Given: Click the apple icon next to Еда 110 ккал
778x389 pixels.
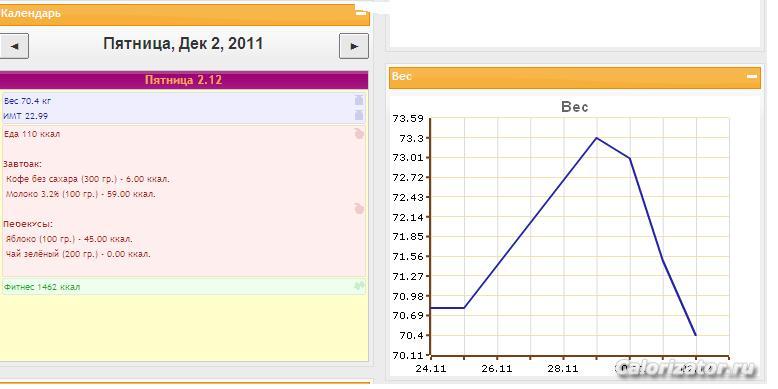Looking at the screenshot, I should pyautogui.click(x=359, y=133).
